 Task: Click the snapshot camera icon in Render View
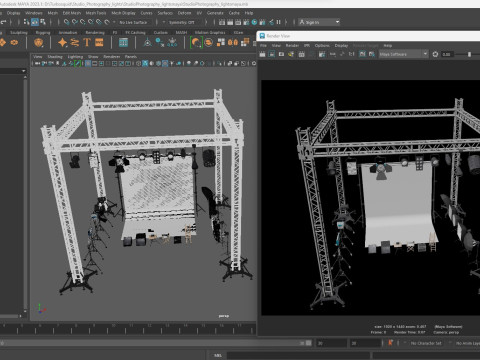point(281,54)
